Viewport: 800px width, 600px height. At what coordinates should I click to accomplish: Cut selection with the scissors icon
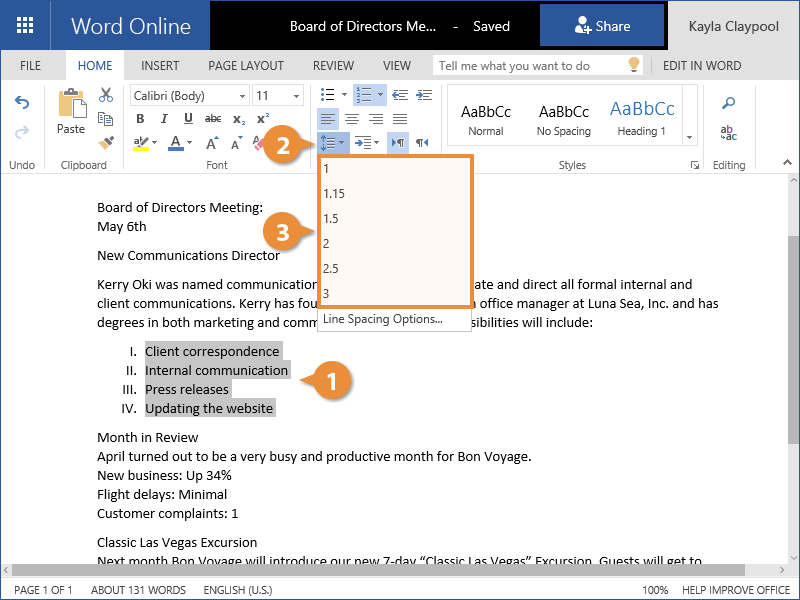[106, 95]
